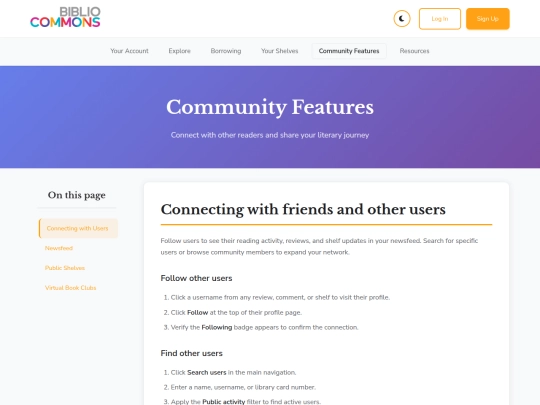
Task: Select the Borrowing nav item
Action: (x=226, y=51)
